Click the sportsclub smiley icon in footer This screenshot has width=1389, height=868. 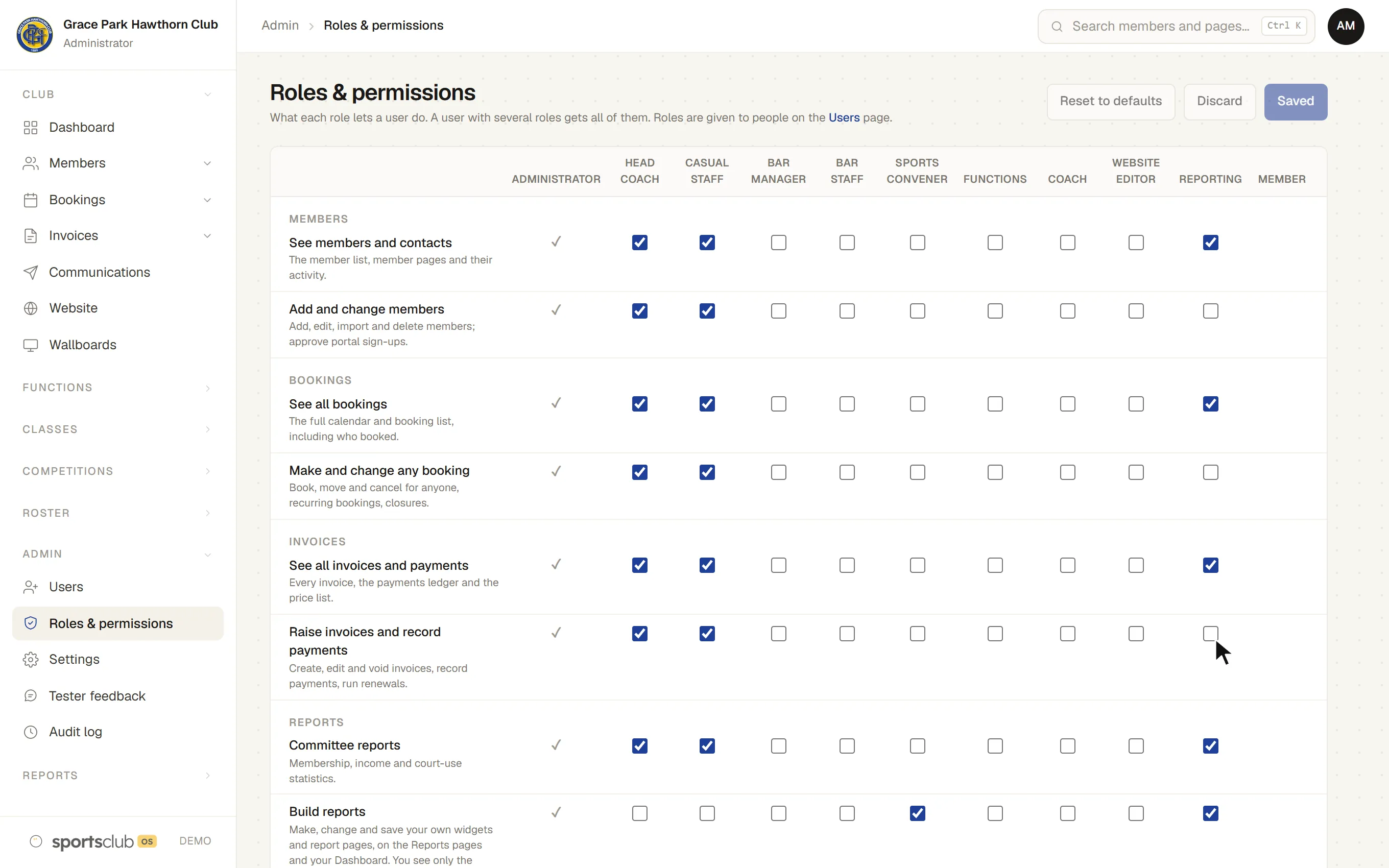[36, 841]
